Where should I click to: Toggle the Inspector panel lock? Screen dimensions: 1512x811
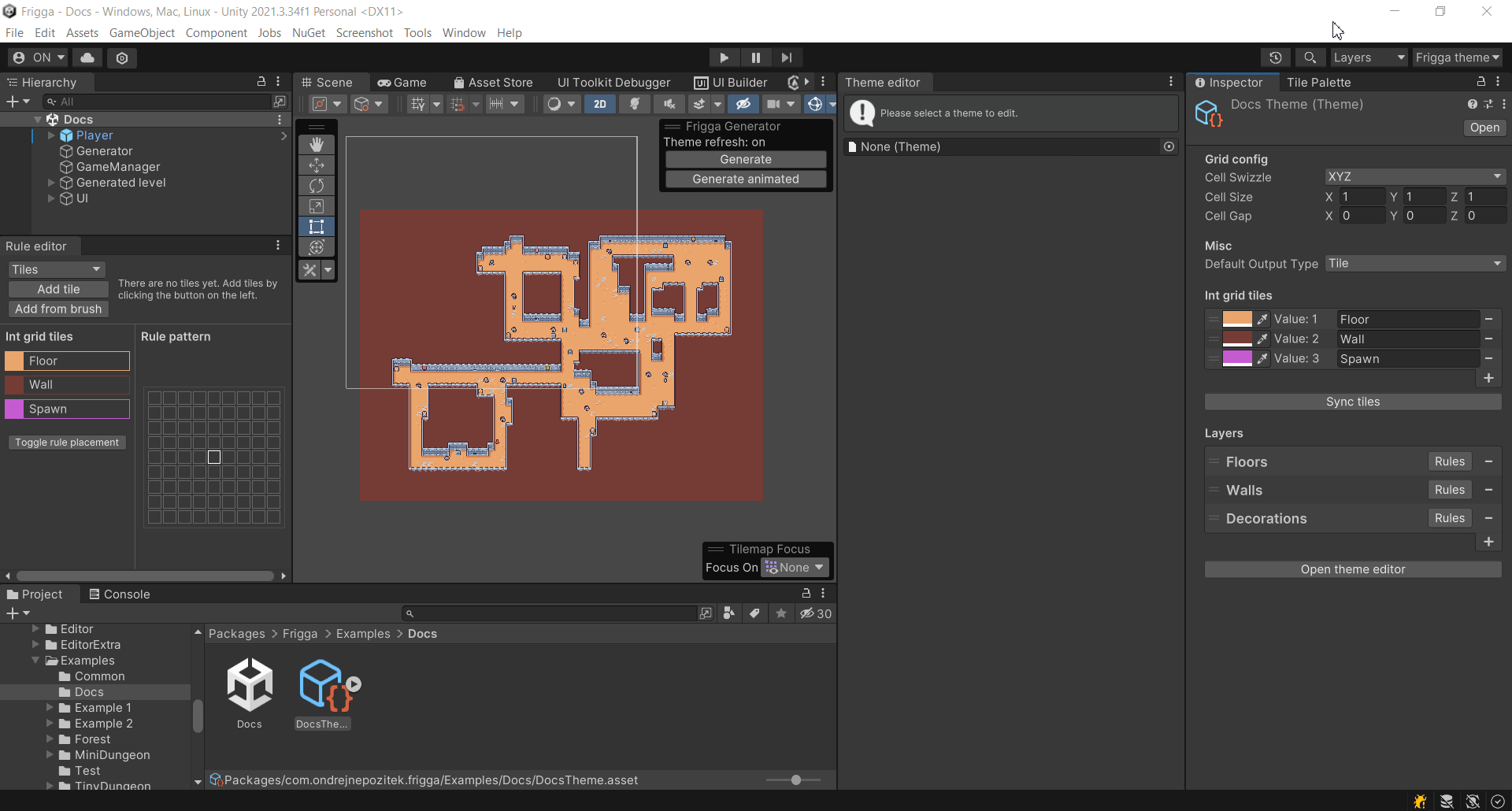[x=1480, y=82]
